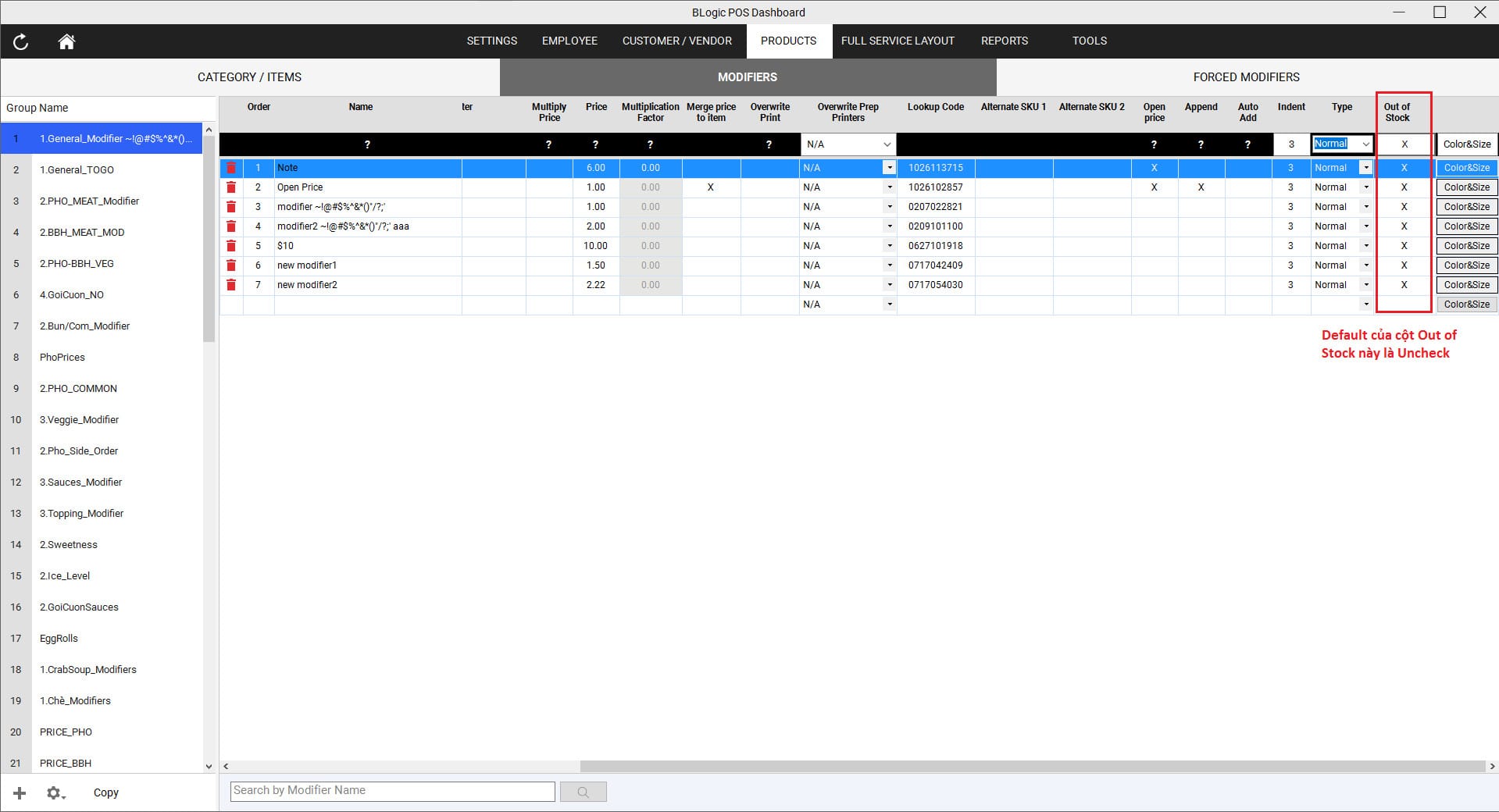Click the refresh icon in top bar
The height and width of the screenshot is (812, 1499).
[x=21, y=42]
